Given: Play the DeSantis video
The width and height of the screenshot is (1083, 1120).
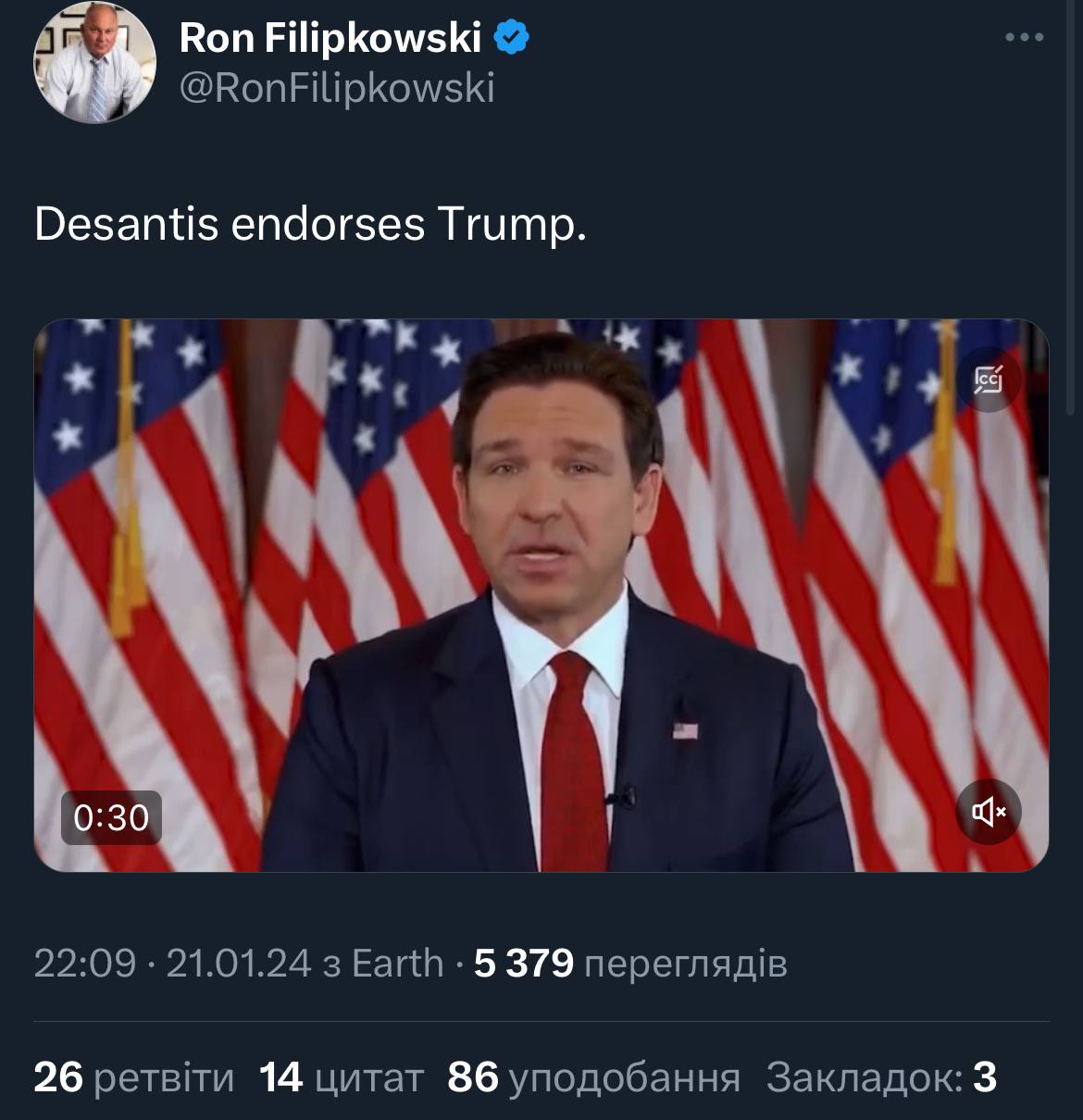Looking at the screenshot, I should 541,594.
